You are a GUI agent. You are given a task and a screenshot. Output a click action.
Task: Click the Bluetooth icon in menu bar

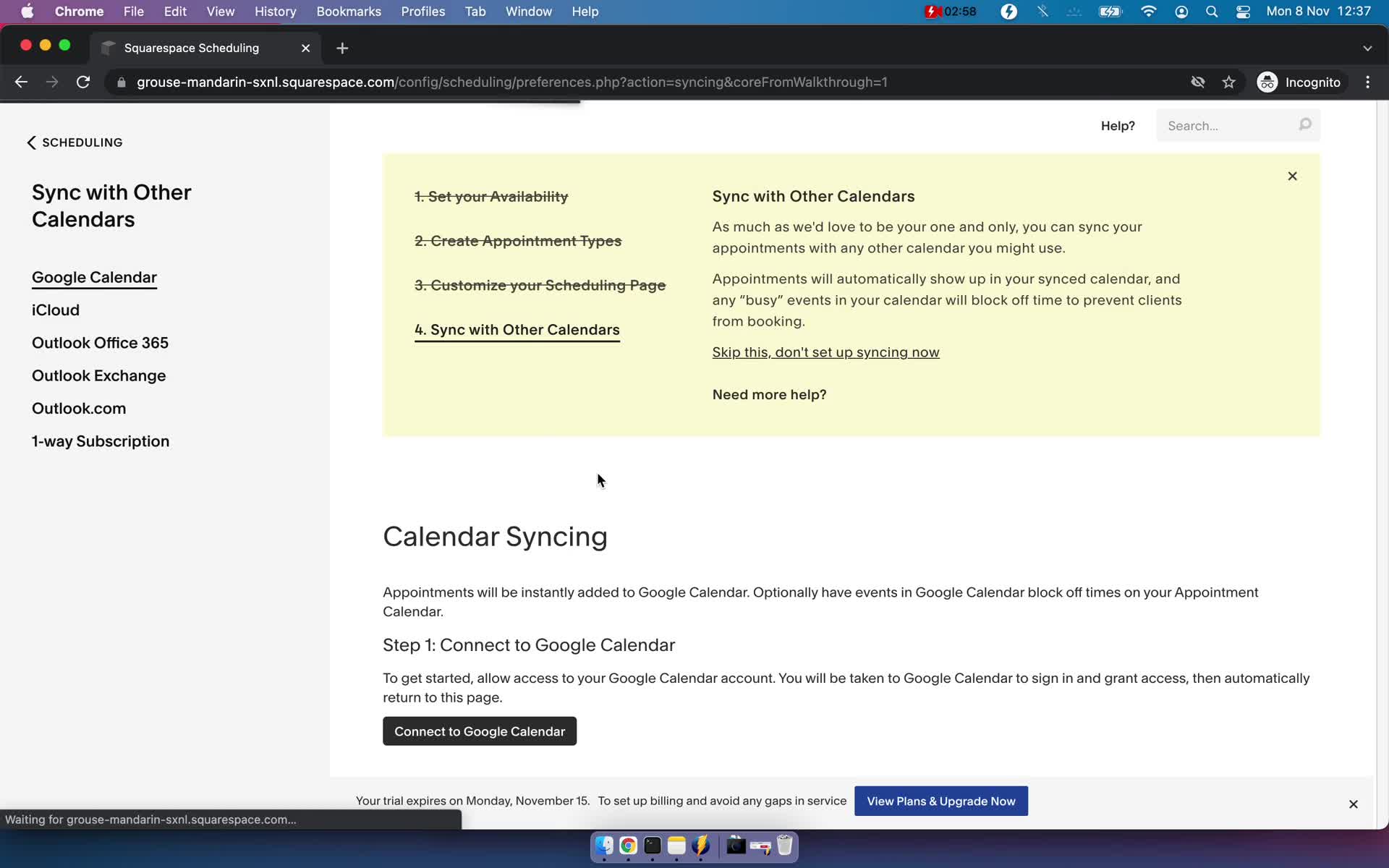[x=1042, y=12]
